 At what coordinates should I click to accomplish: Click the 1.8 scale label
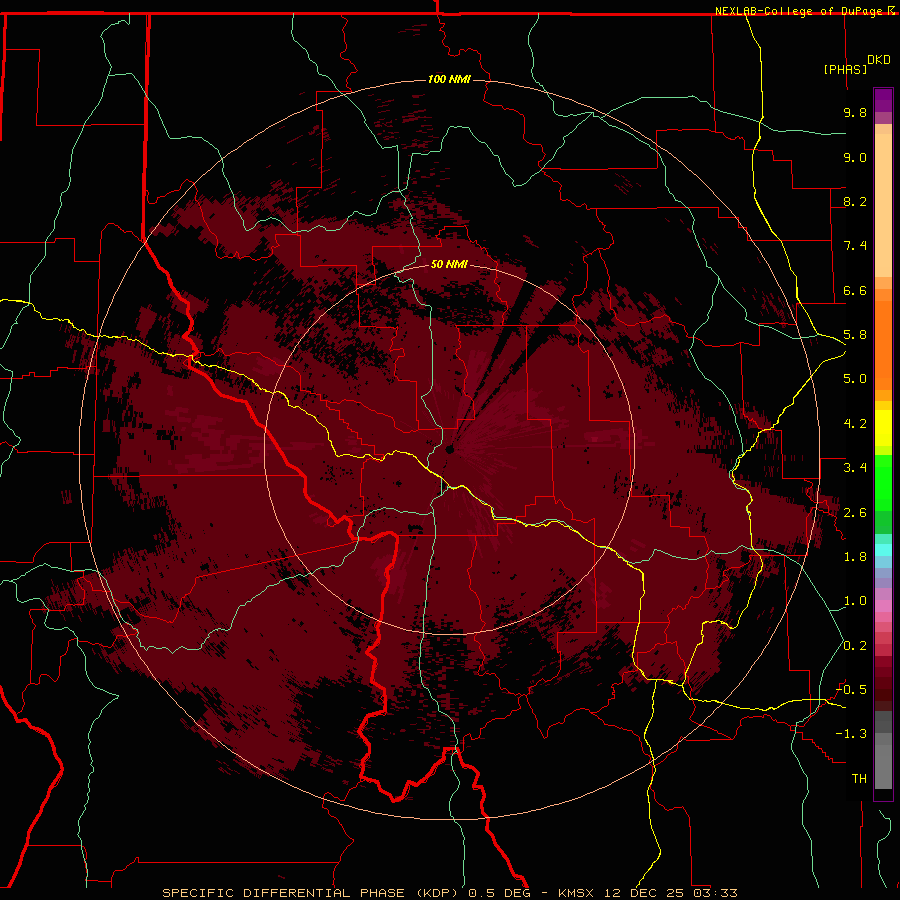855,557
